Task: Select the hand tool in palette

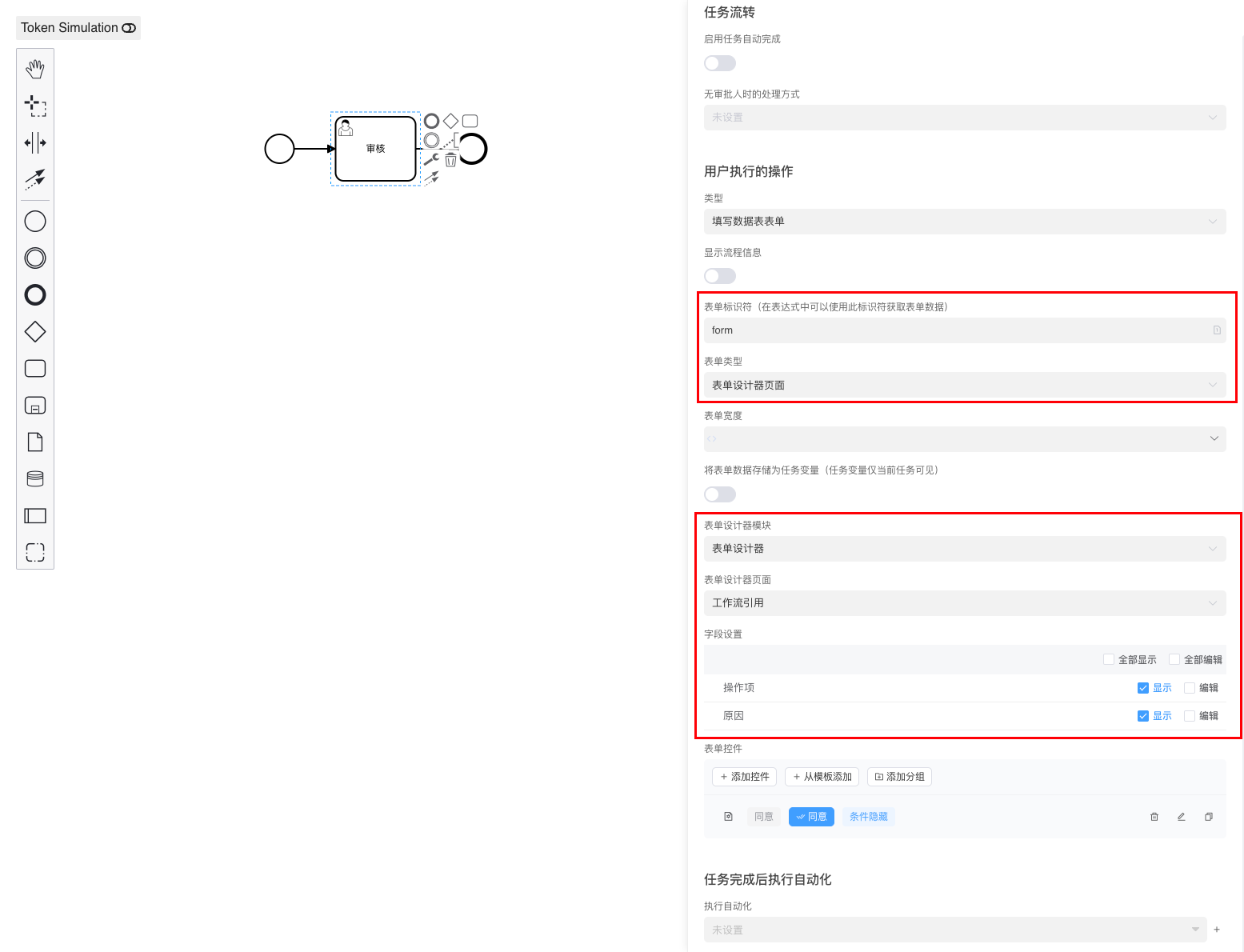Action: [x=35, y=70]
